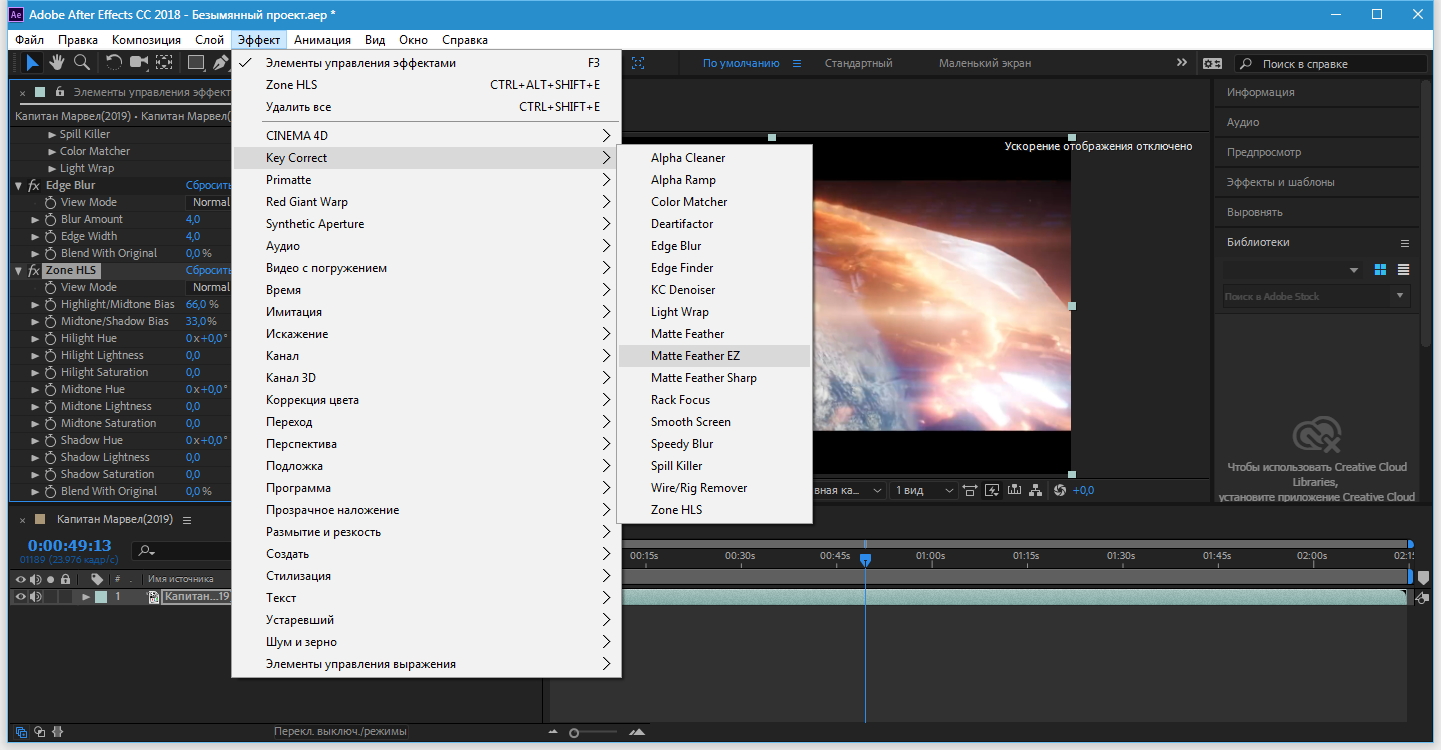Reset Zone HLS with Сбросить
Viewport: 1441px width, 750px height.
pyautogui.click(x=208, y=271)
